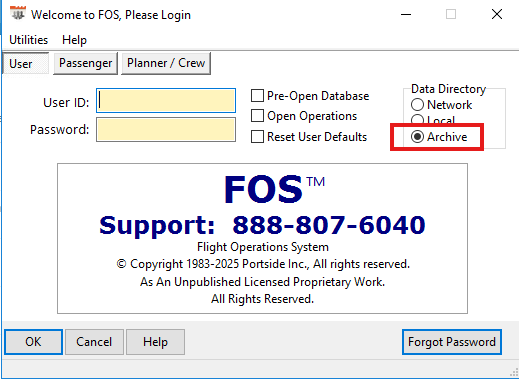Click the OK button to log in
Screen dimensions: 519x379
(33, 342)
